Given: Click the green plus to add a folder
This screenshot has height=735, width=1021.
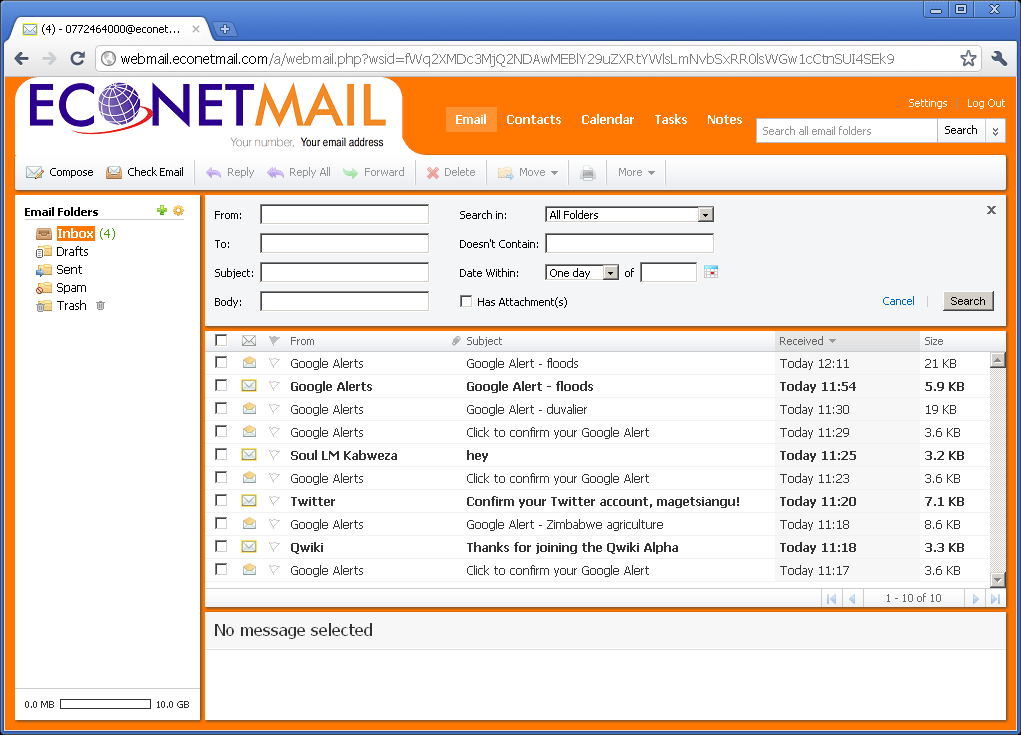Looking at the screenshot, I should tap(161, 211).
